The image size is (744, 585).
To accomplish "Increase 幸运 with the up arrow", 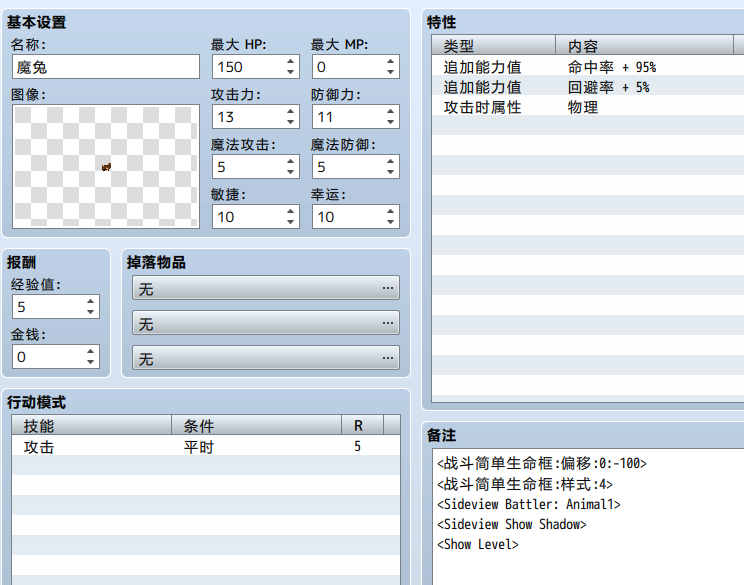I will pyautogui.click(x=390, y=211).
